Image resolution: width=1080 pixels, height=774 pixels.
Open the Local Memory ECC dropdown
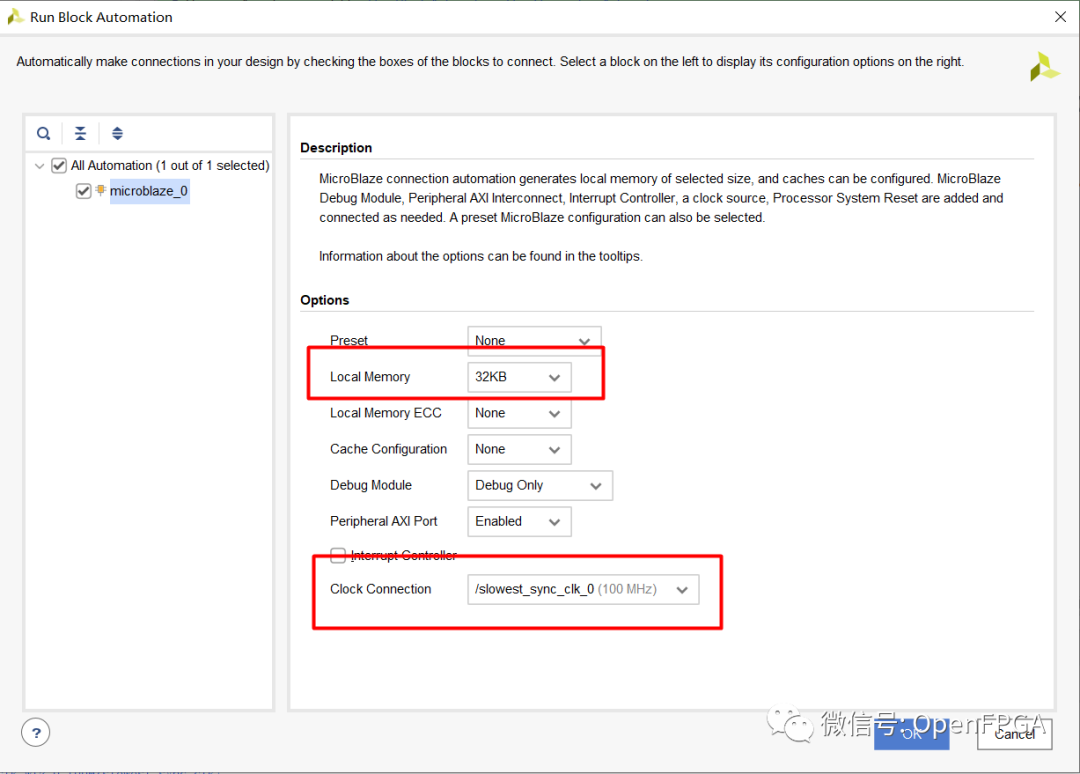click(x=519, y=413)
